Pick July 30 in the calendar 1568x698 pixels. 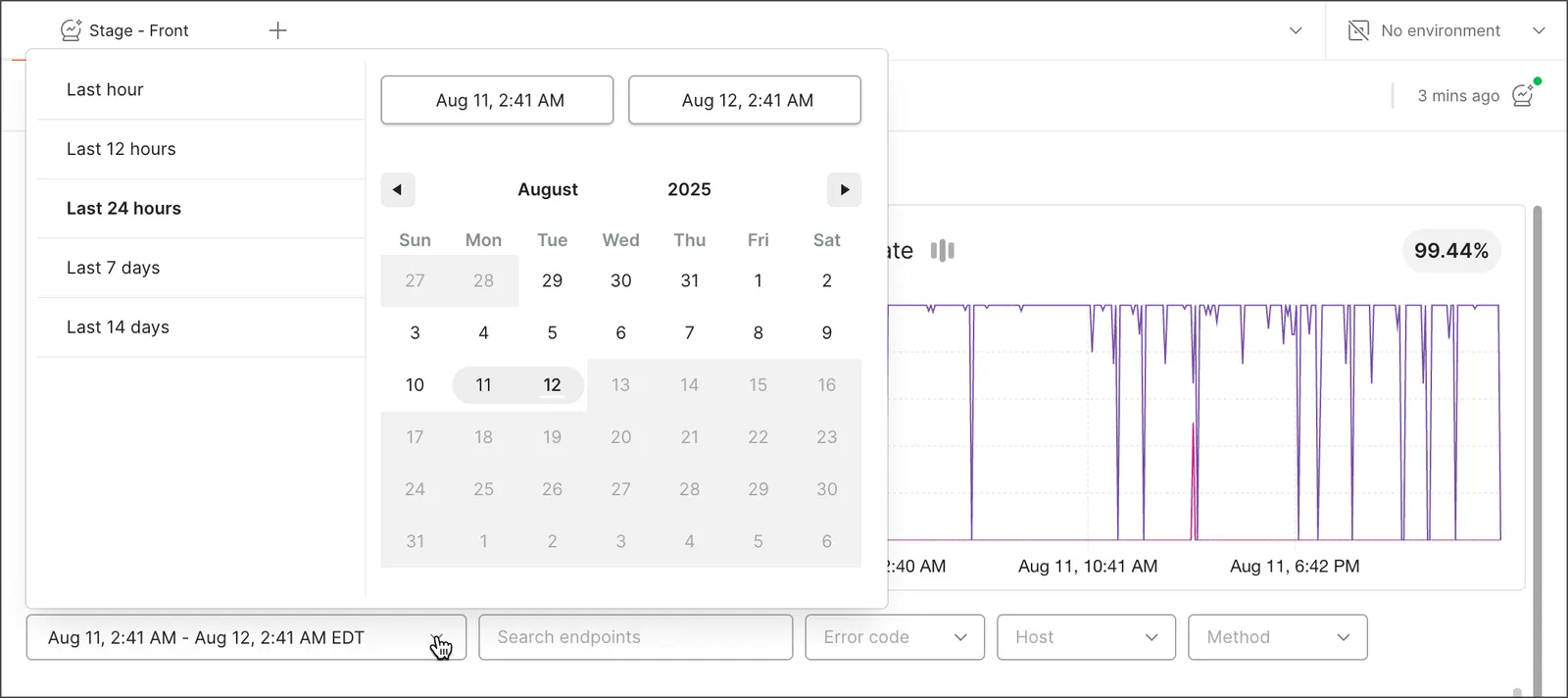pyautogui.click(x=621, y=280)
